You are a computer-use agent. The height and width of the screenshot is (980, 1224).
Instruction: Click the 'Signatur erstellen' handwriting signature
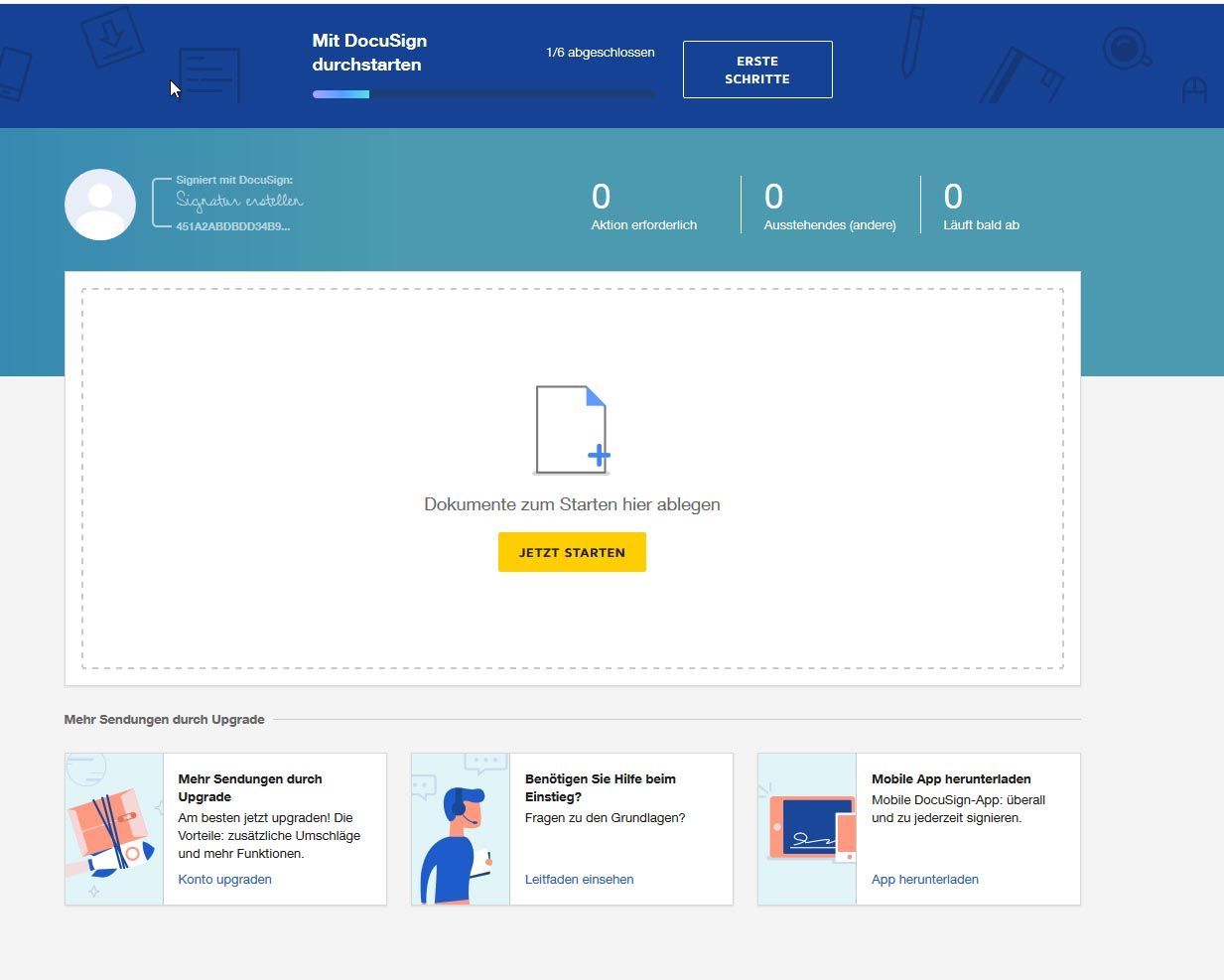[239, 201]
